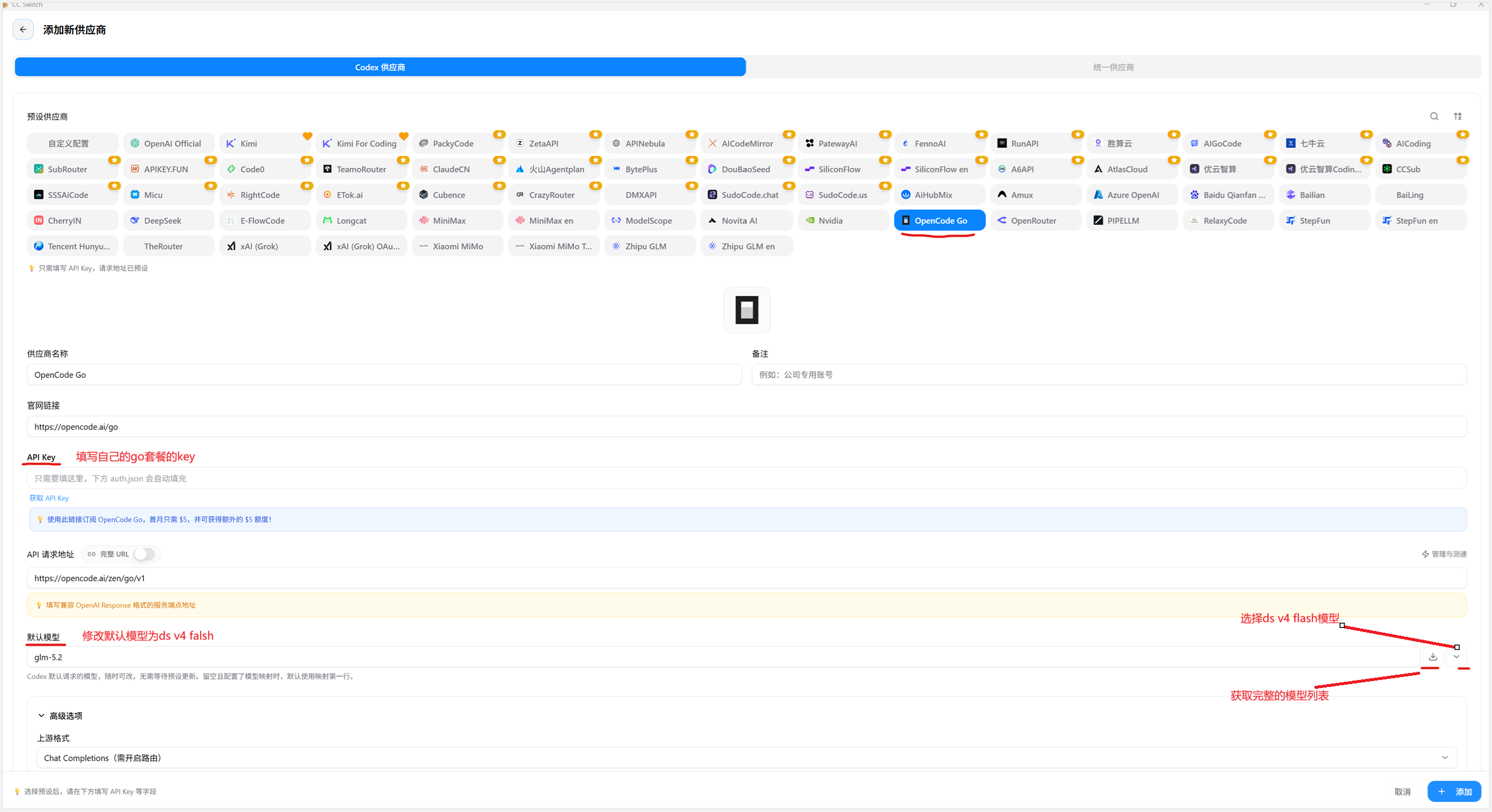Focus the 官网链接 URL field
Screen dimensions: 1492x812
746,426
